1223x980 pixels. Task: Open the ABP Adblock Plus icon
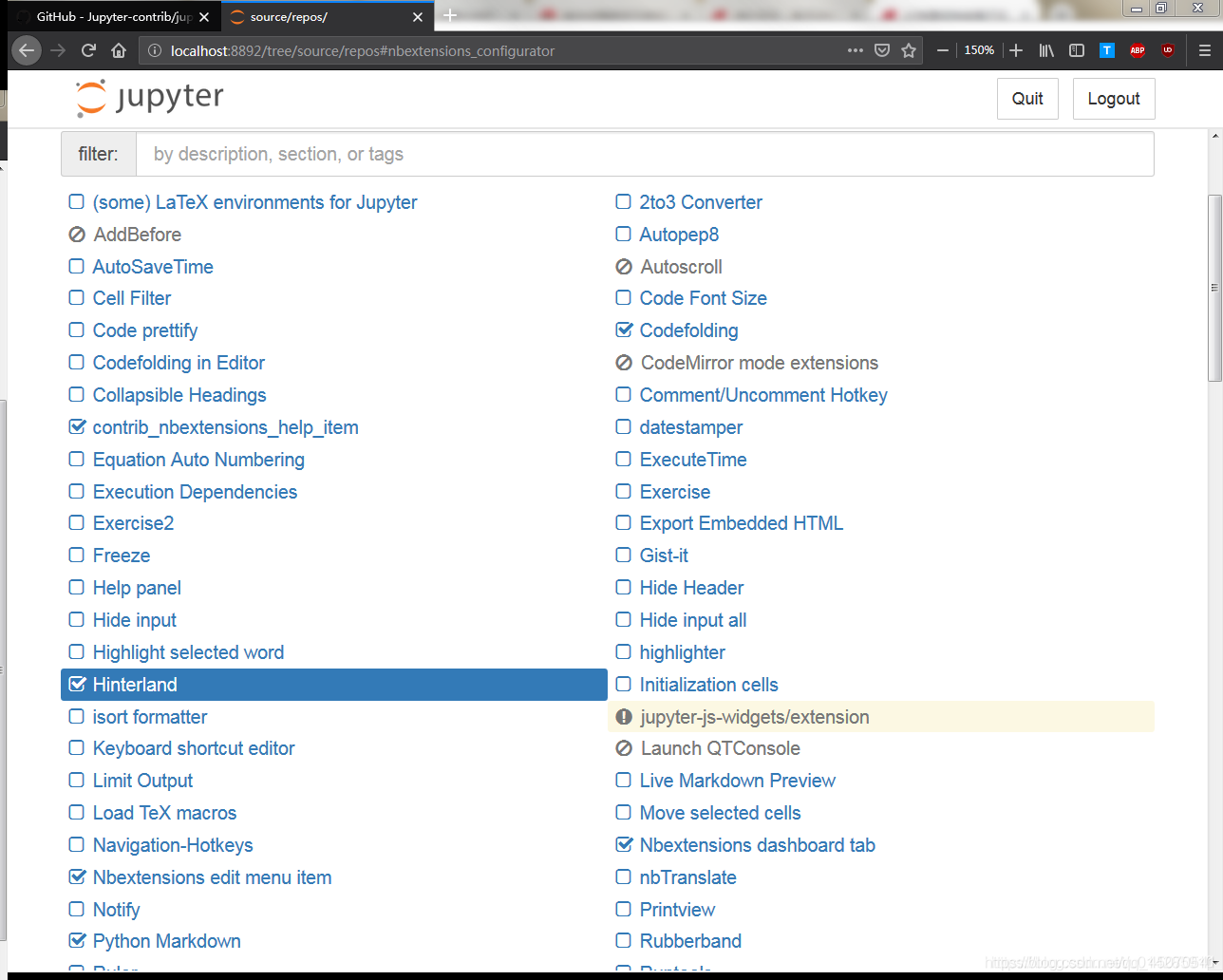pyautogui.click(x=1138, y=50)
